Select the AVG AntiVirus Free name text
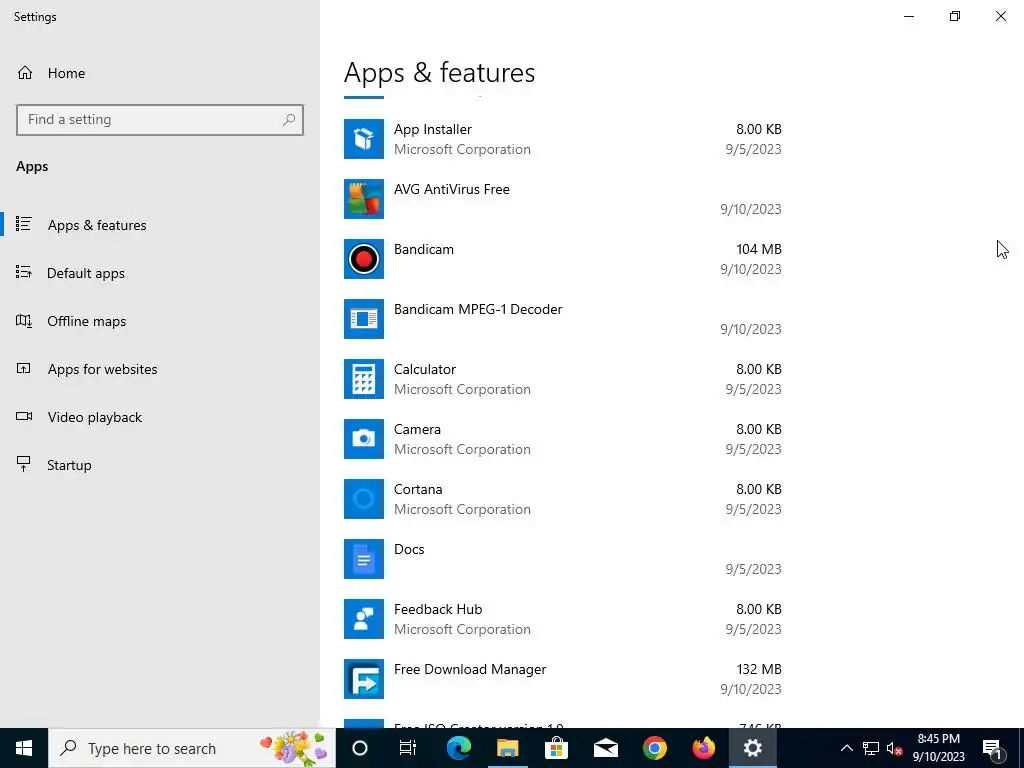Screen dimensions: 1024x768 pos(451,189)
